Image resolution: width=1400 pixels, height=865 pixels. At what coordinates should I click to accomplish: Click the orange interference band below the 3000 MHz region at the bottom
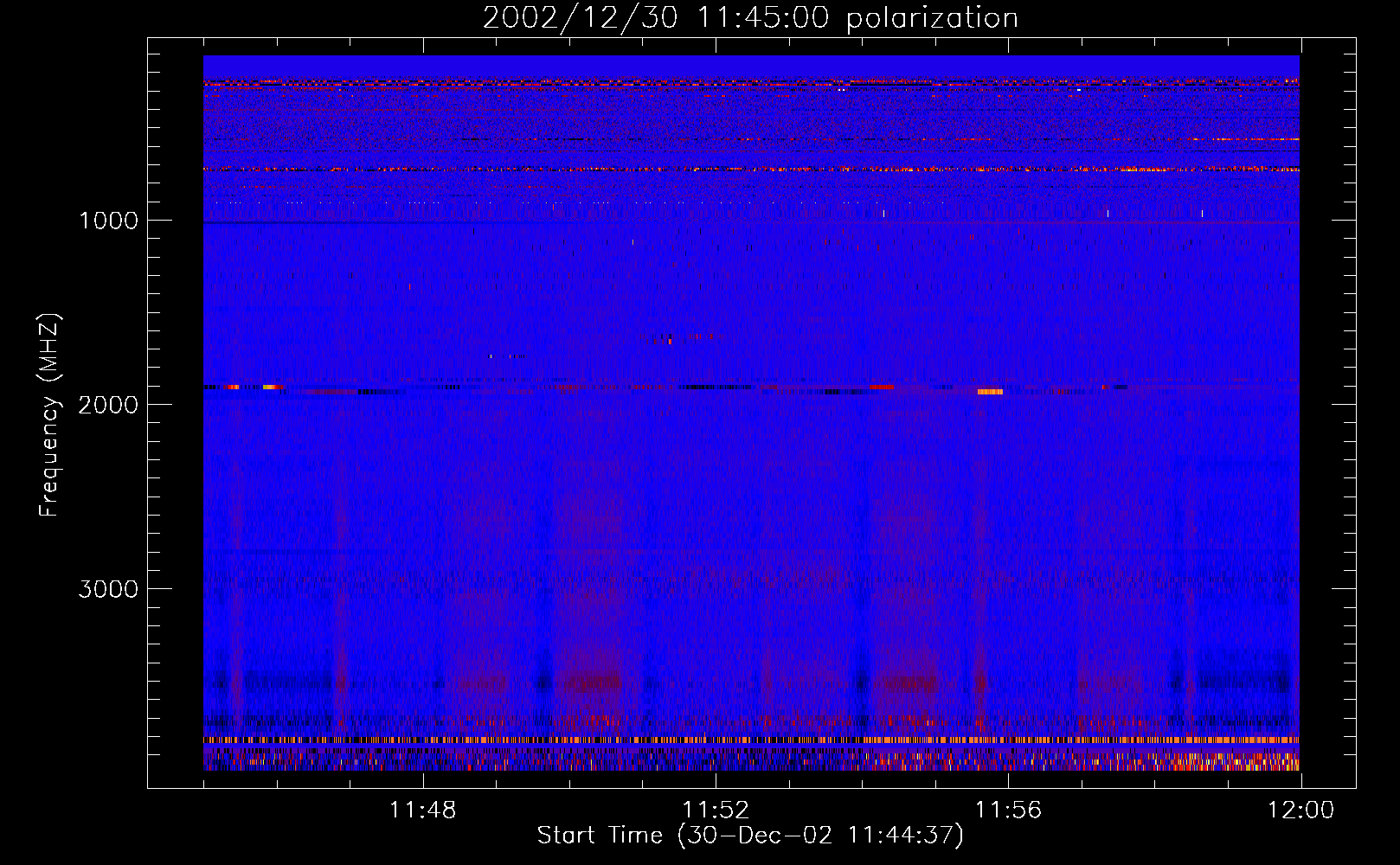click(751, 740)
